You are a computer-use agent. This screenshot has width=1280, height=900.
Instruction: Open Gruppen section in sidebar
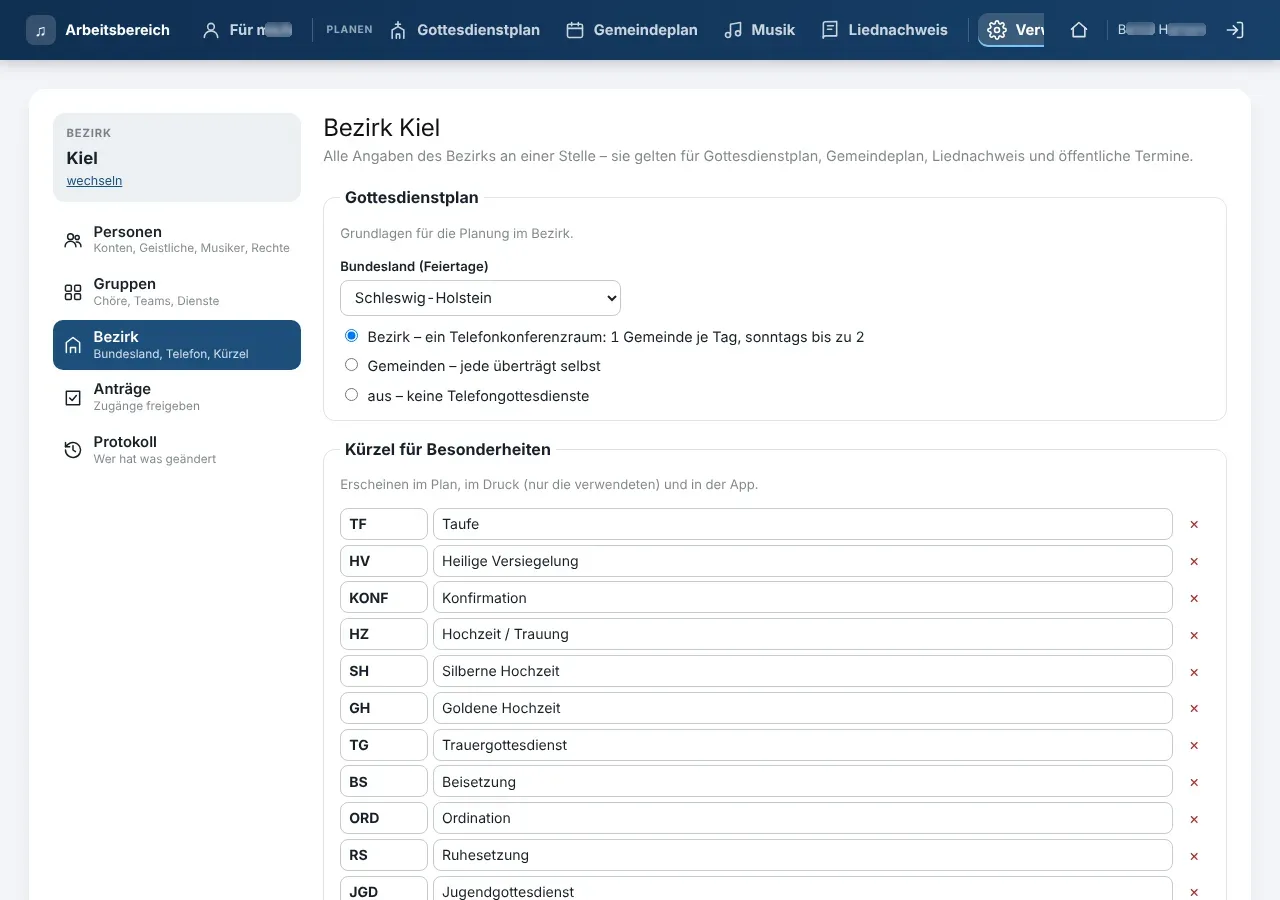point(177,292)
